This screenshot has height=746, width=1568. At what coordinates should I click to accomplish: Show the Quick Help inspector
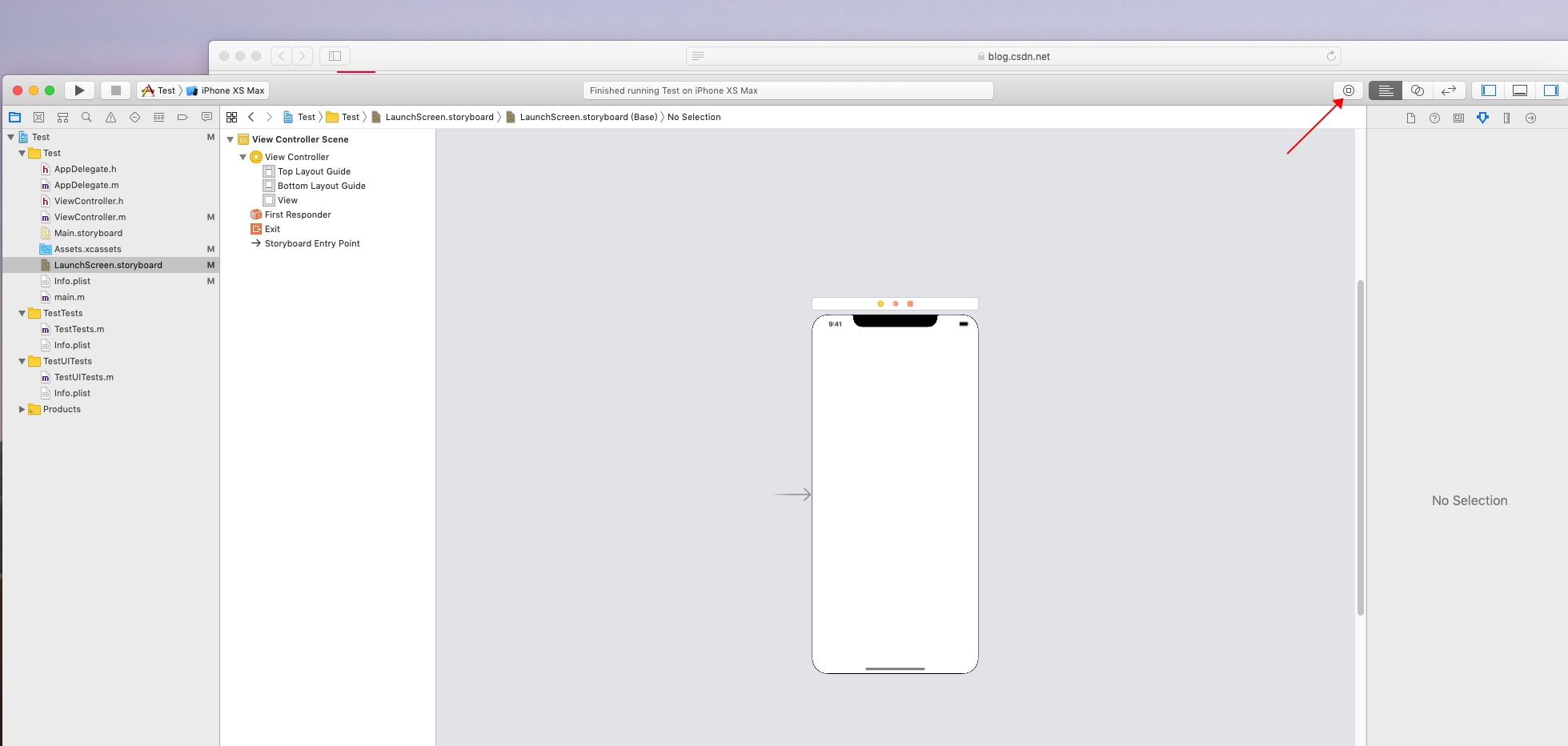pyautogui.click(x=1434, y=117)
